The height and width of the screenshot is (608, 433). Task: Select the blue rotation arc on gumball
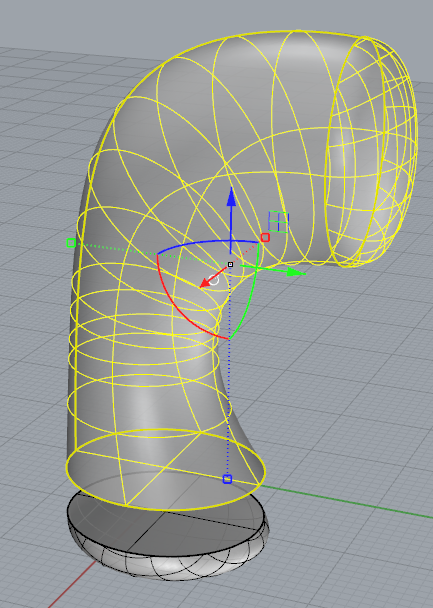(x=207, y=244)
